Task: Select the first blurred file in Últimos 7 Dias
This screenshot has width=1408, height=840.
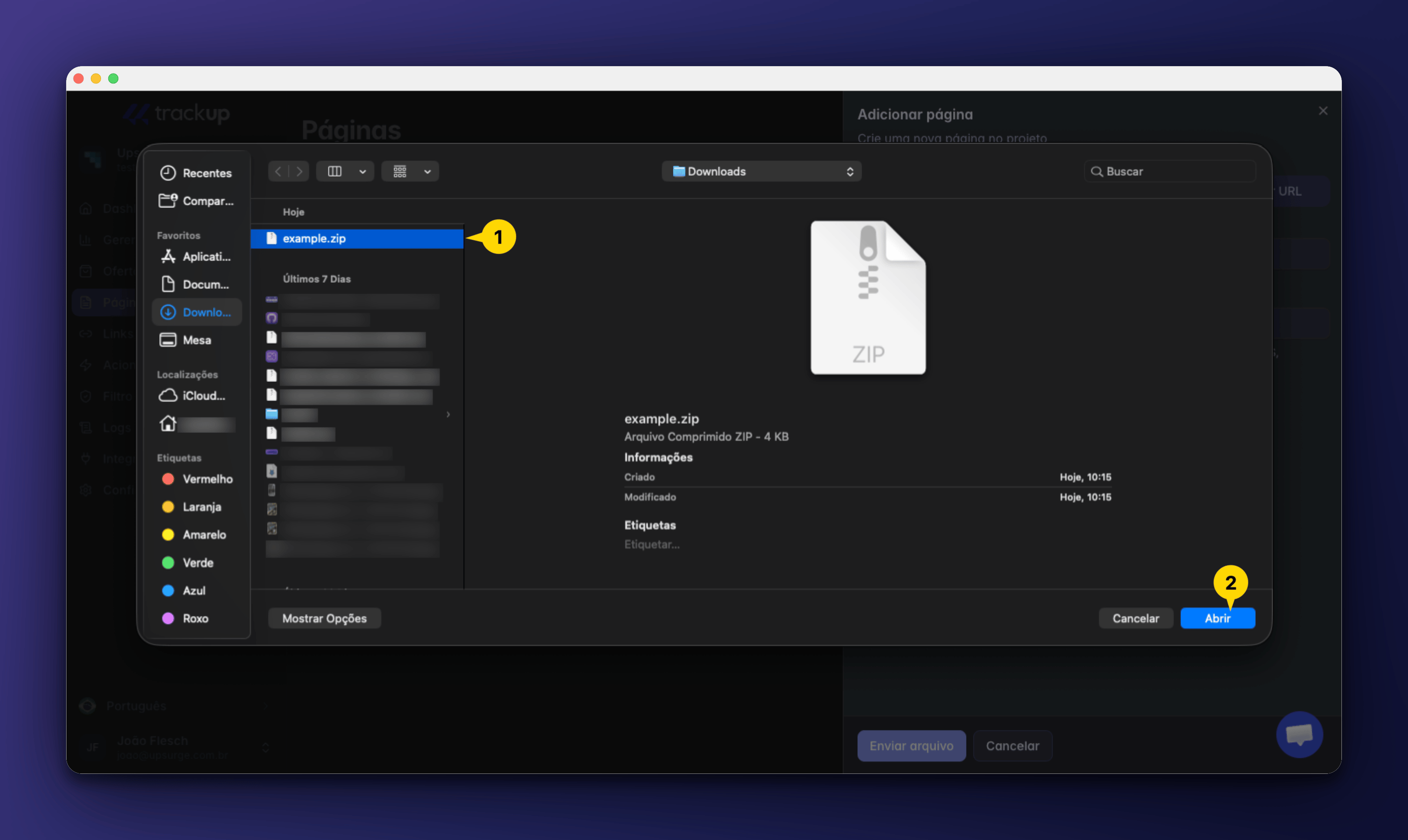Action: [353, 300]
